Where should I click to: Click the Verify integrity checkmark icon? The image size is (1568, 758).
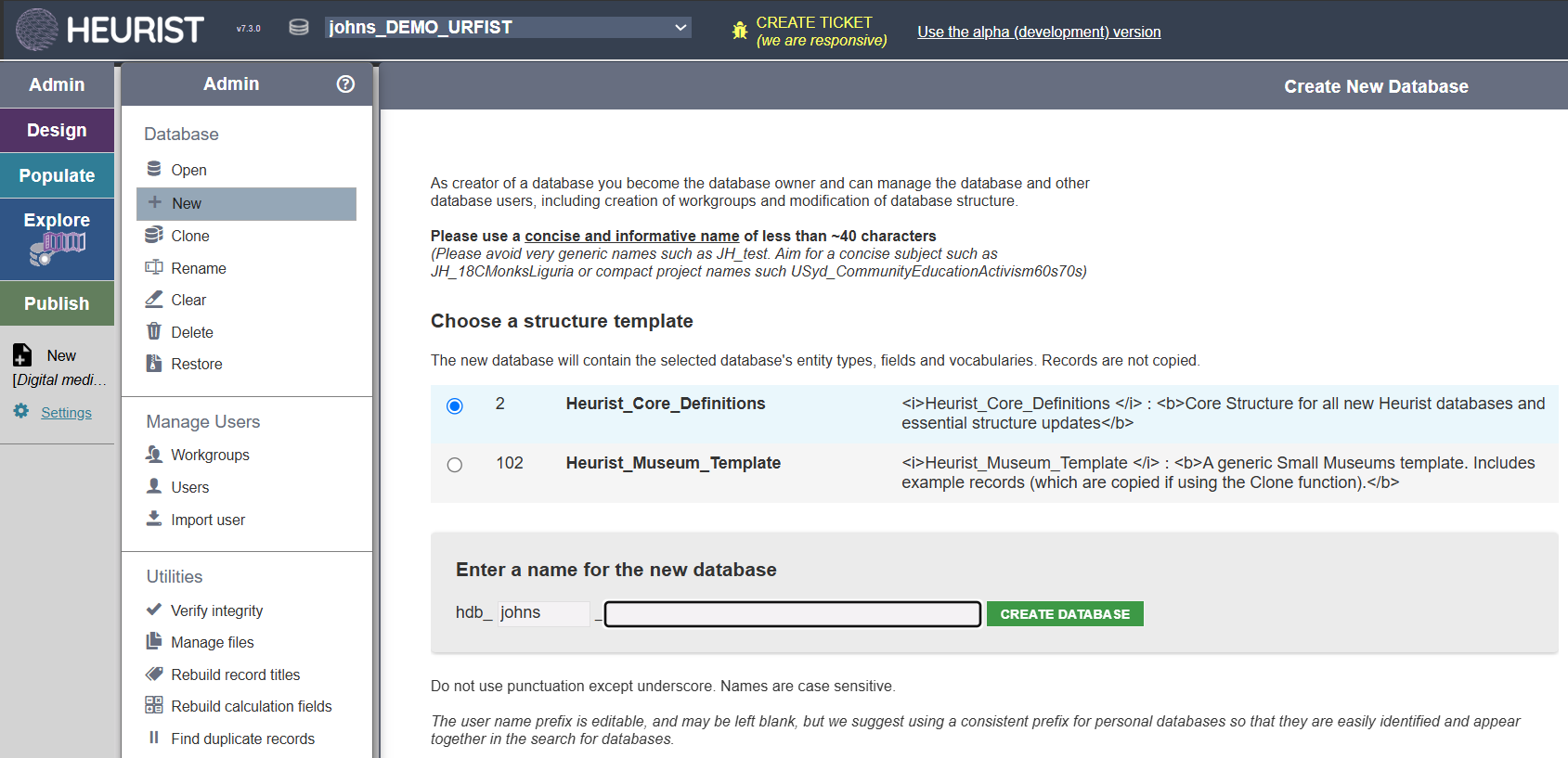pos(154,610)
